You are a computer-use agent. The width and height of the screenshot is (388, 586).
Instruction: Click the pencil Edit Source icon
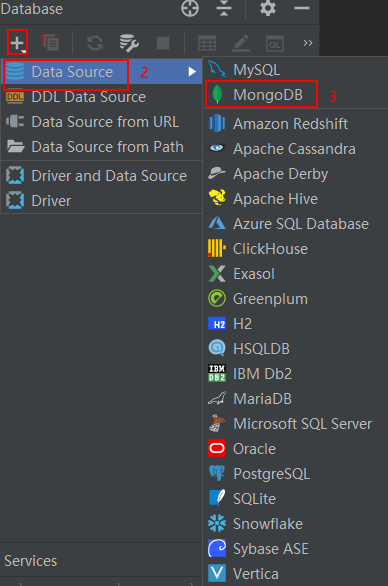click(241, 43)
